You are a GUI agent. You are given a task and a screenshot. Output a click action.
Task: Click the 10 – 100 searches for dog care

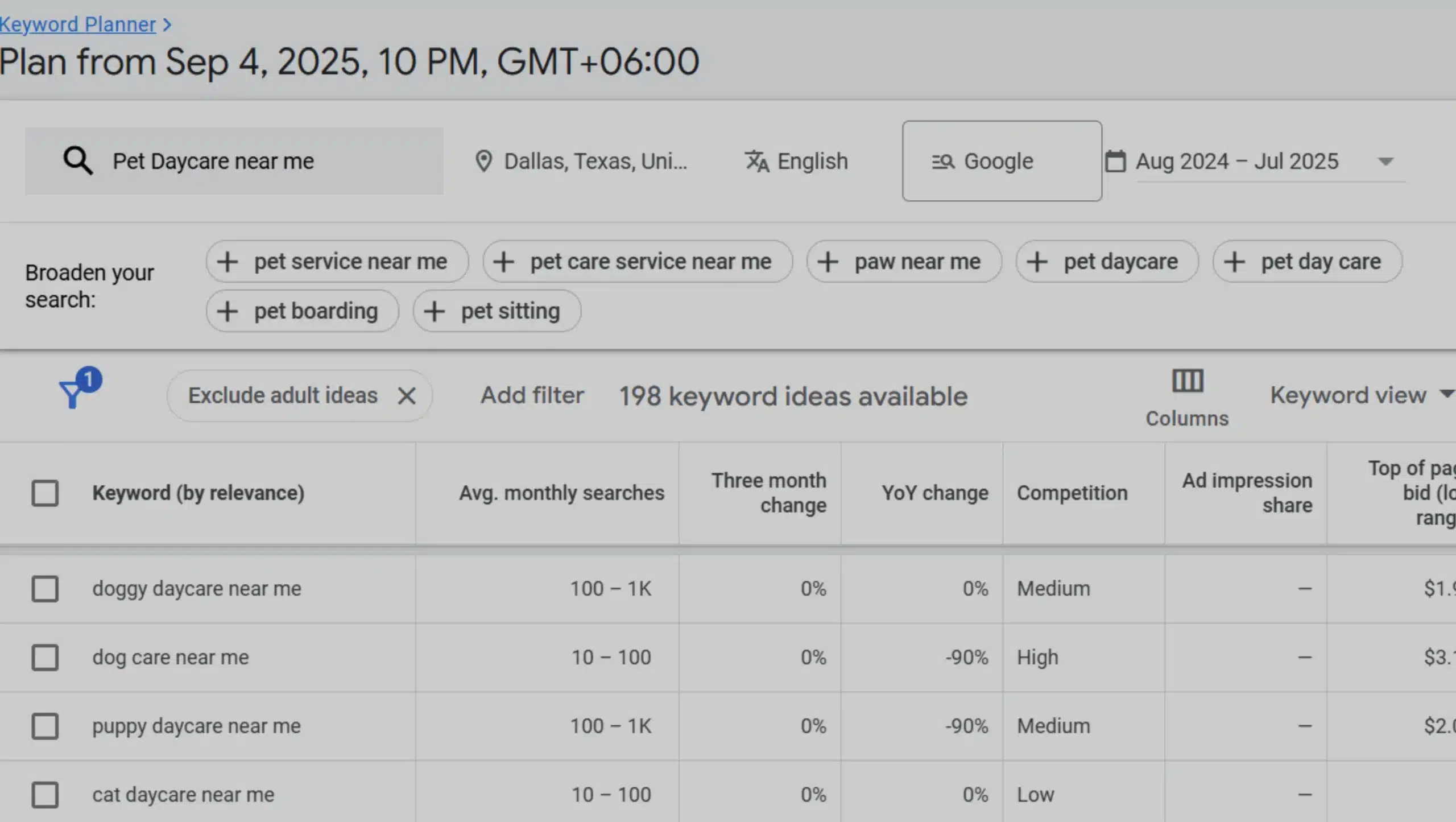point(611,658)
